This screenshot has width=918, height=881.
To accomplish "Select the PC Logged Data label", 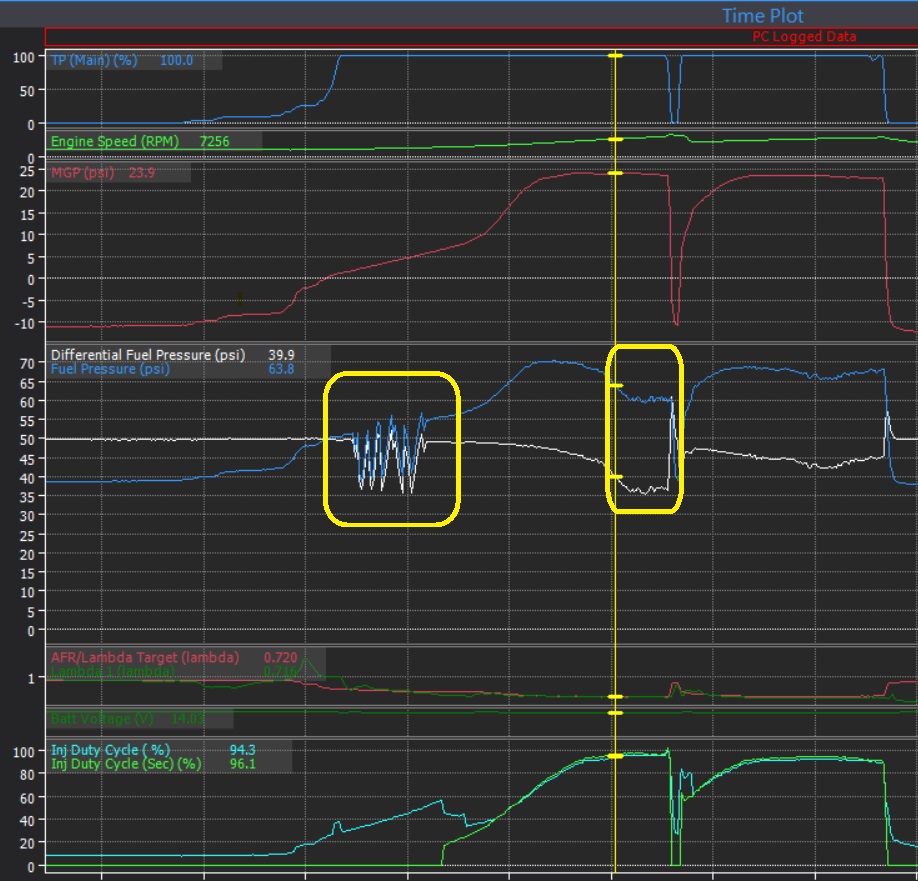I will [804, 37].
